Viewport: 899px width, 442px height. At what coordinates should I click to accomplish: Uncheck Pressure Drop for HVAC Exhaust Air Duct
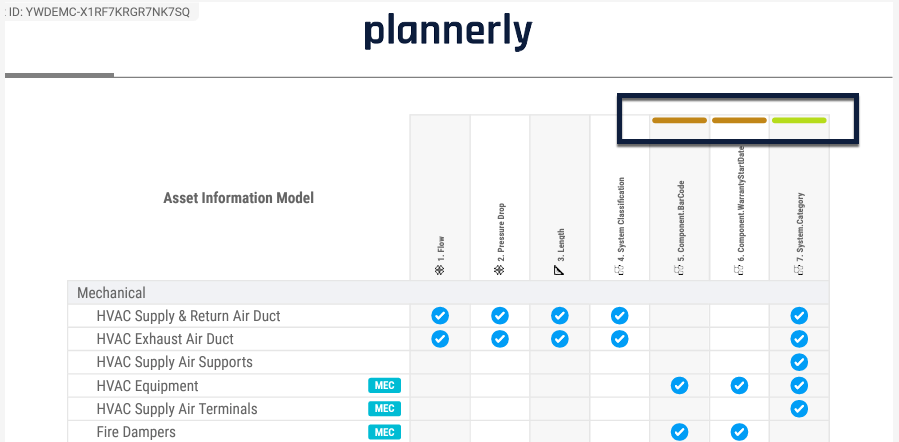coord(500,339)
